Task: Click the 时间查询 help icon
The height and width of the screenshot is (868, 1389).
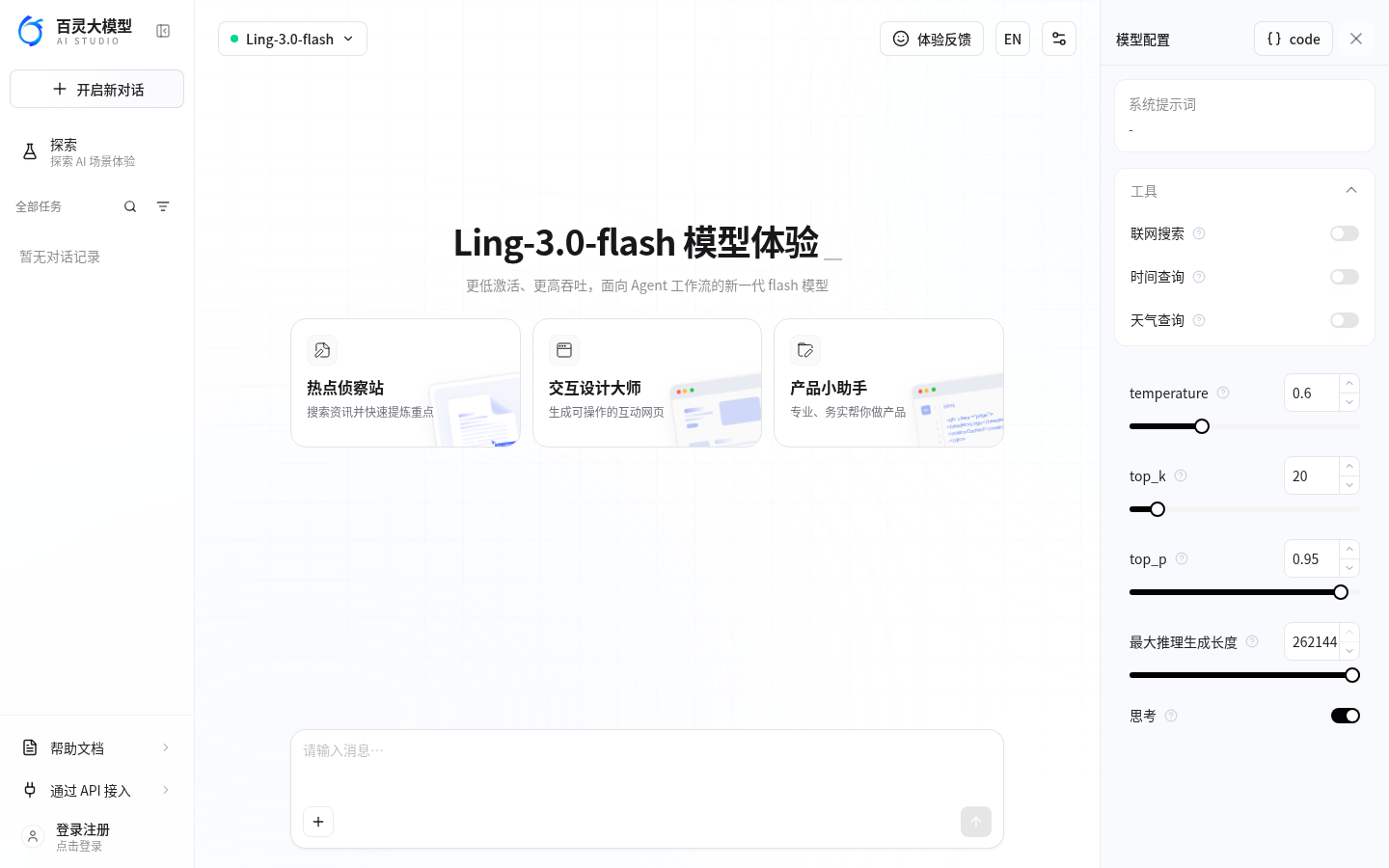Action: (1199, 277)
